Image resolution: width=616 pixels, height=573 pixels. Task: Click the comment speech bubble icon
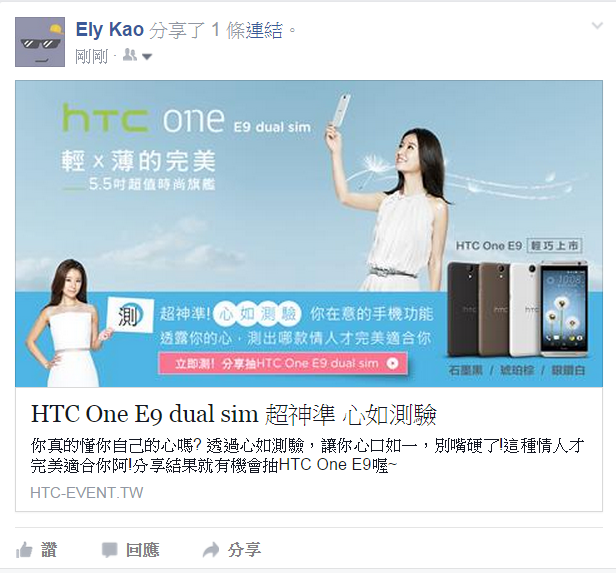109,550
